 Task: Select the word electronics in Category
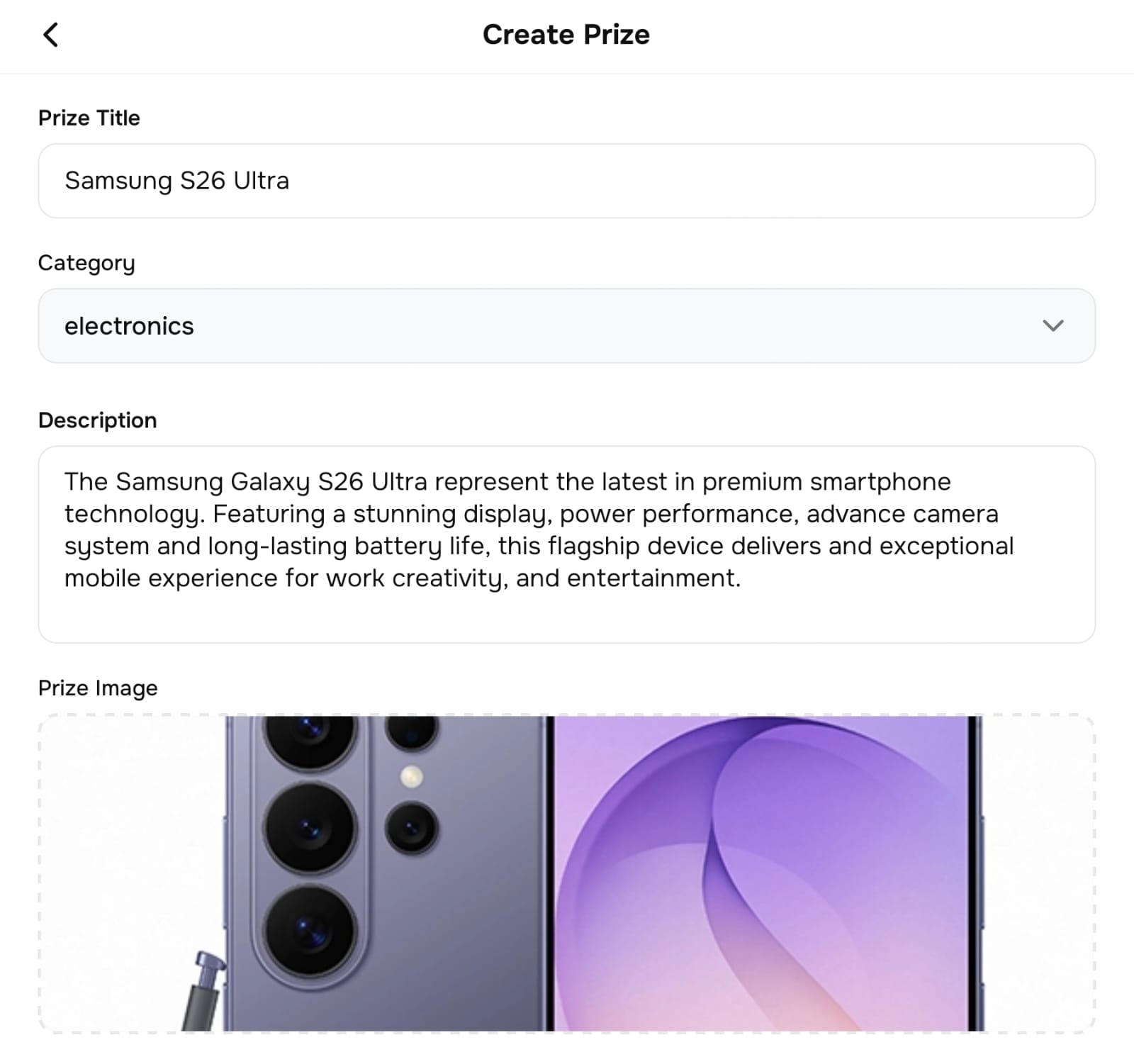coord(129,326)
